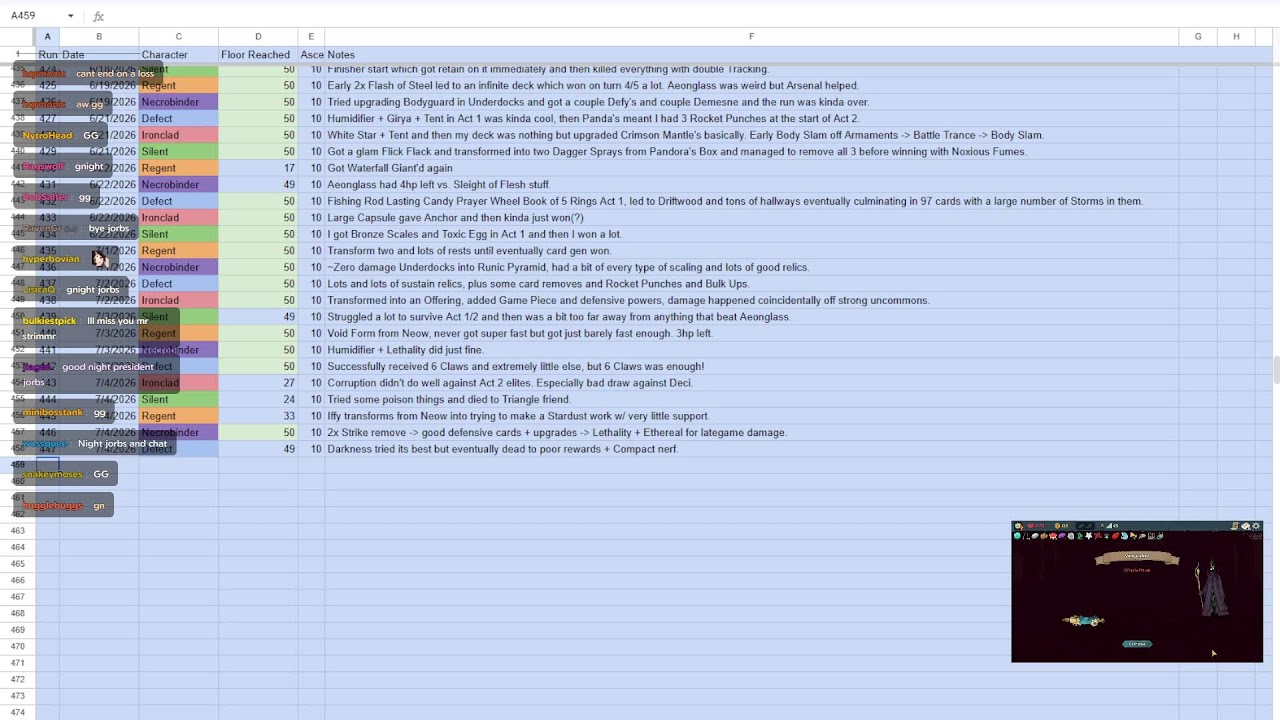Select the cell reference A459 name box
Screen dimensions: 1280x720
click(x=23, y=16)
